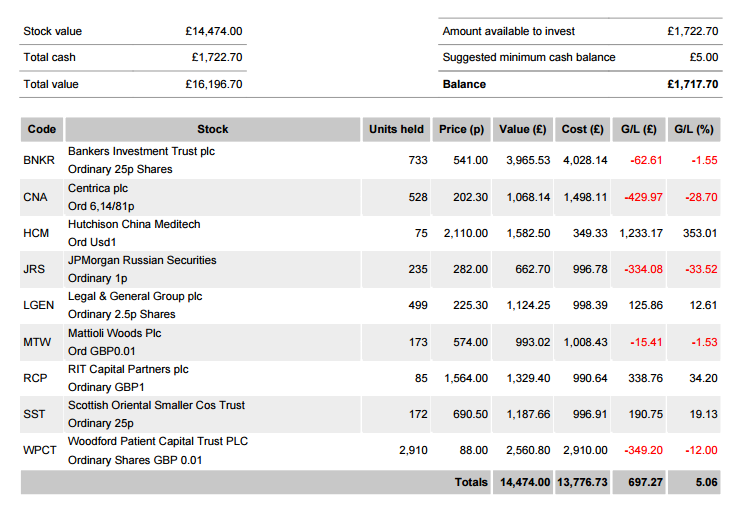Select the HCM stock code
Image resolution: width=738 pixels, height=506 pixels.
pos(36,233)
